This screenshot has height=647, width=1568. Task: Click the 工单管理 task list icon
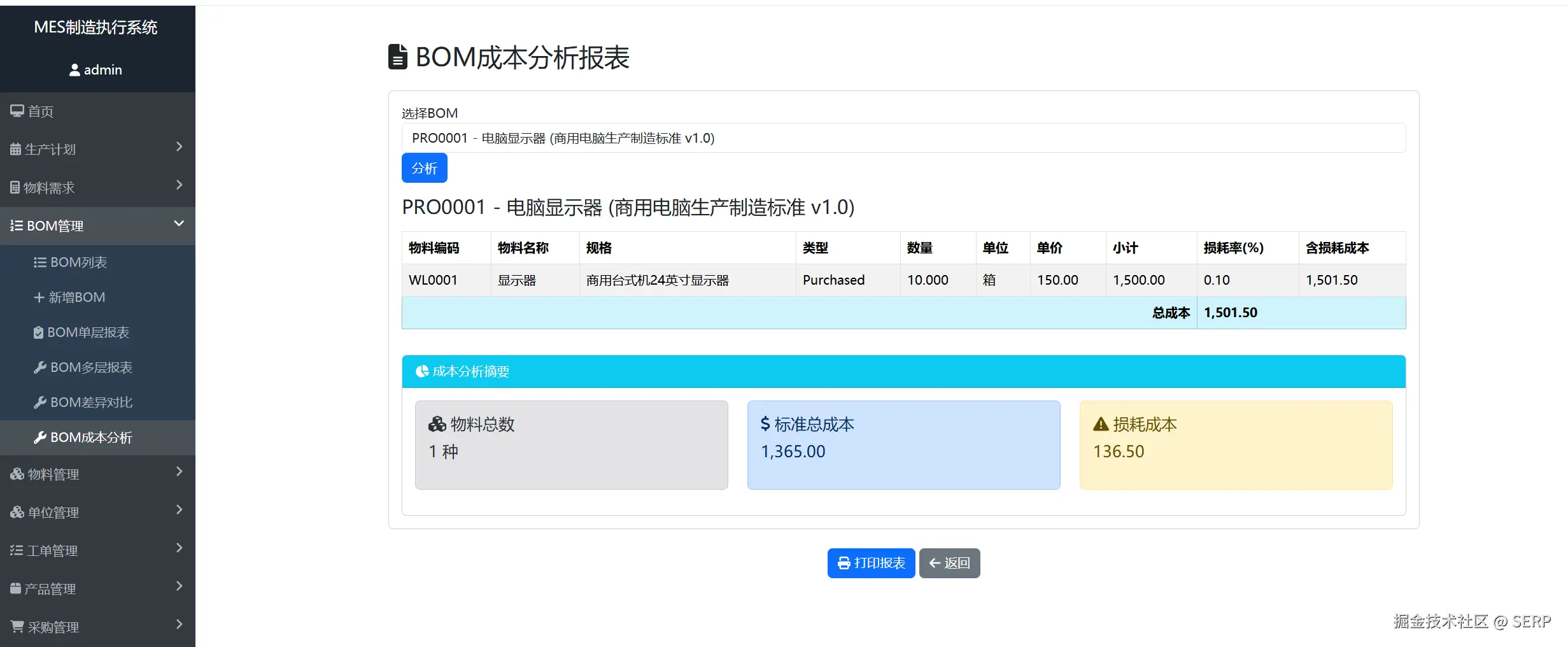17,551
